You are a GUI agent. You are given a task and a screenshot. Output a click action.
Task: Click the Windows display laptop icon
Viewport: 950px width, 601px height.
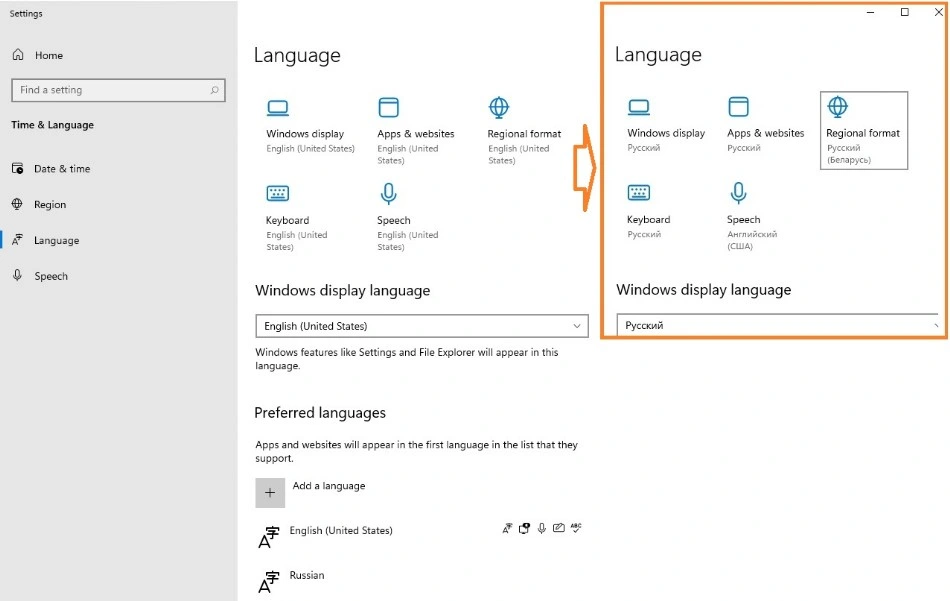coord(278,108)
